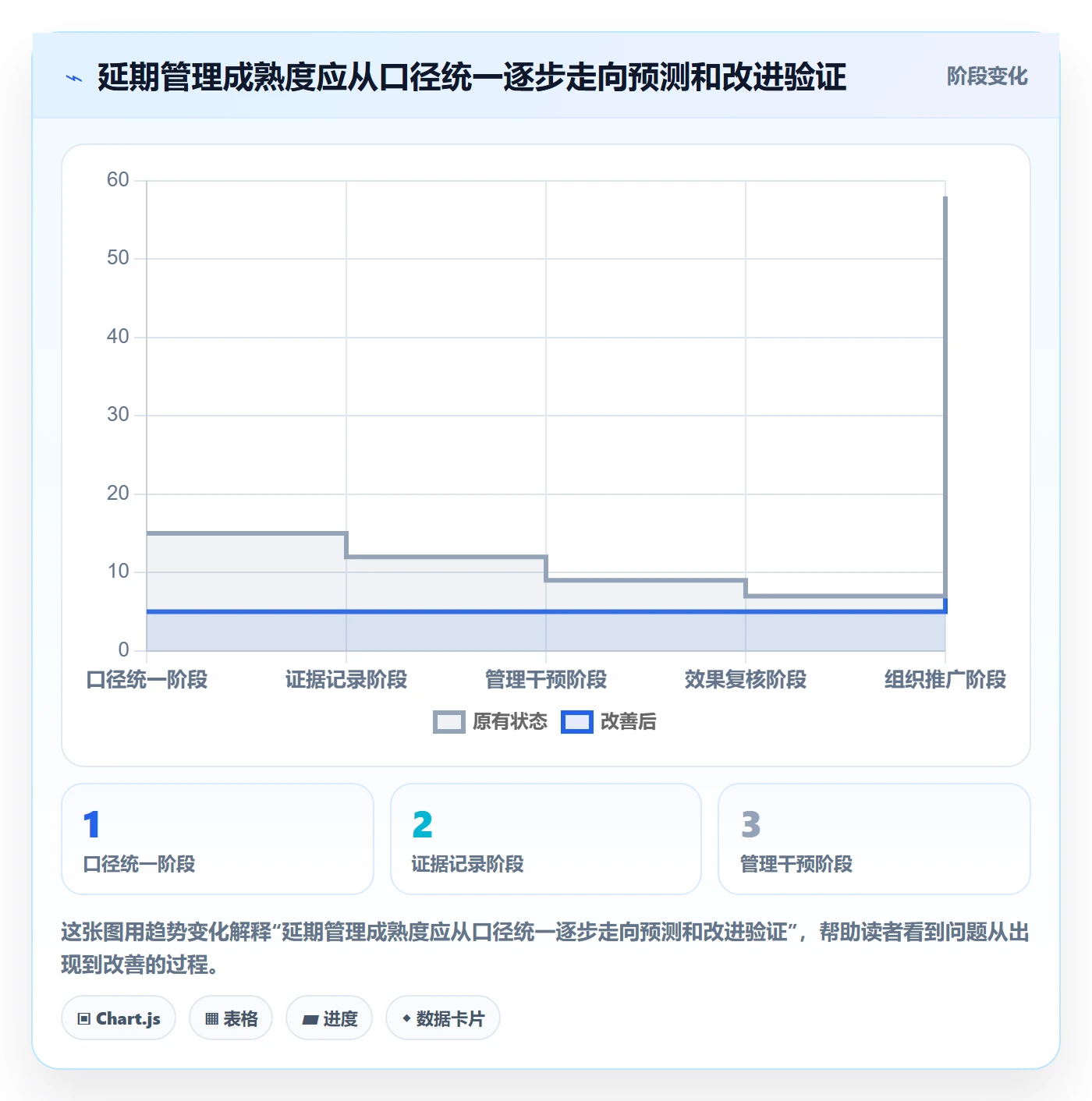Click the y-axis value 0
The image size is (1092, 1101).
coord(123,650)
